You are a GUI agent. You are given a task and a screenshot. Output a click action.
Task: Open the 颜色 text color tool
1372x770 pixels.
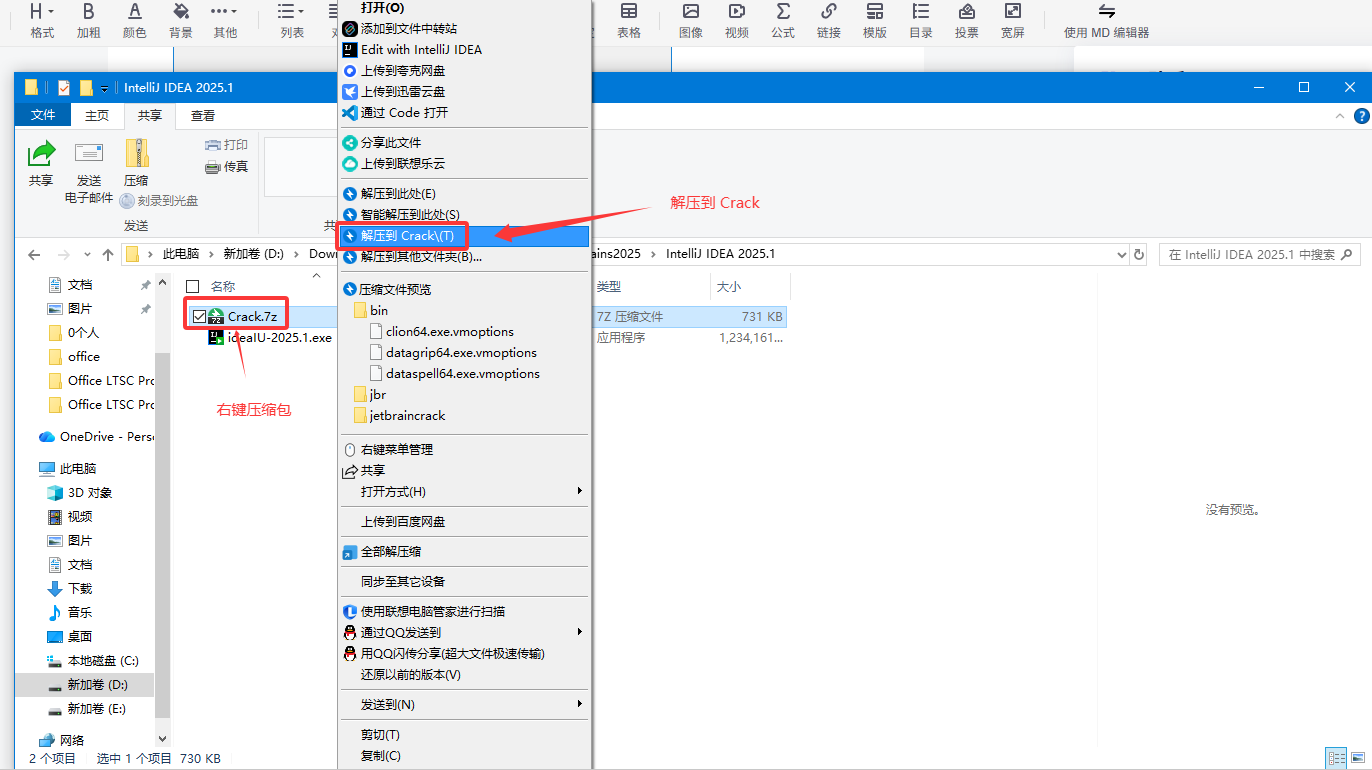point(135,12)
